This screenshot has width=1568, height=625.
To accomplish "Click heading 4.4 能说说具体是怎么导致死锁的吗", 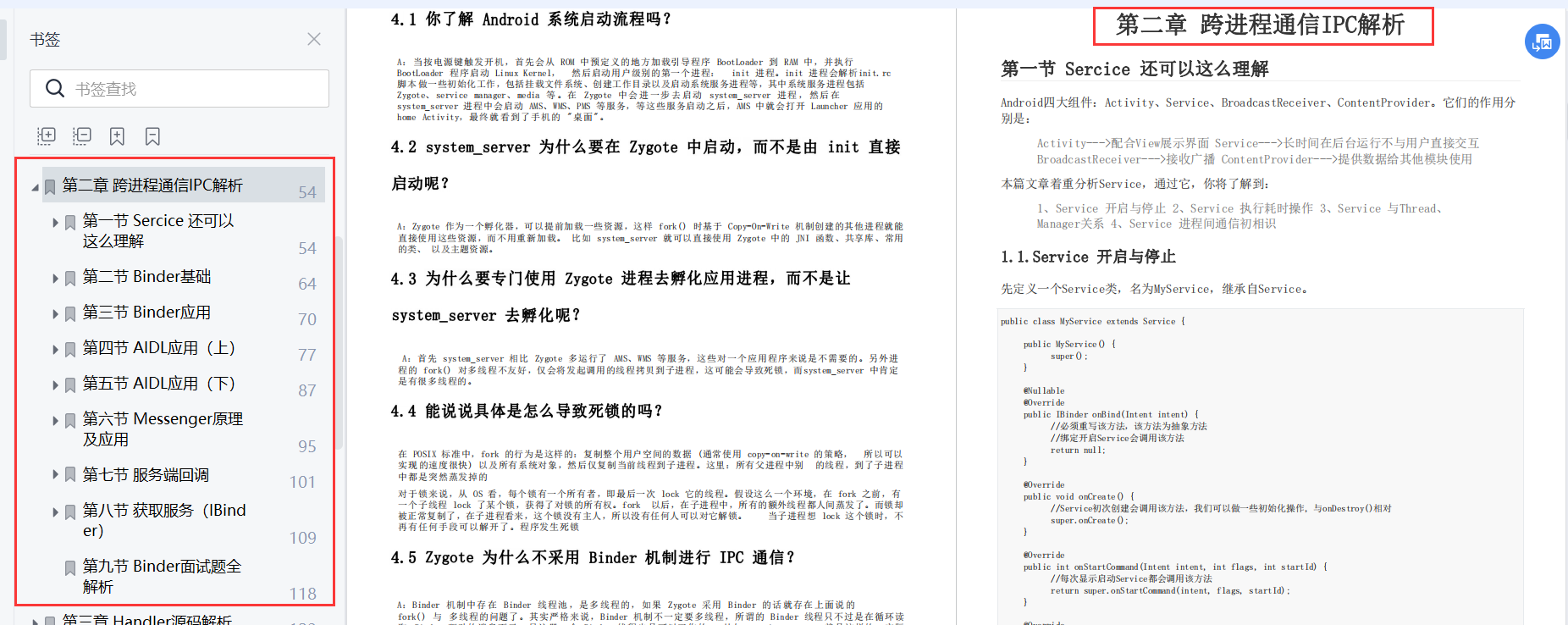I will coord(527,411).
